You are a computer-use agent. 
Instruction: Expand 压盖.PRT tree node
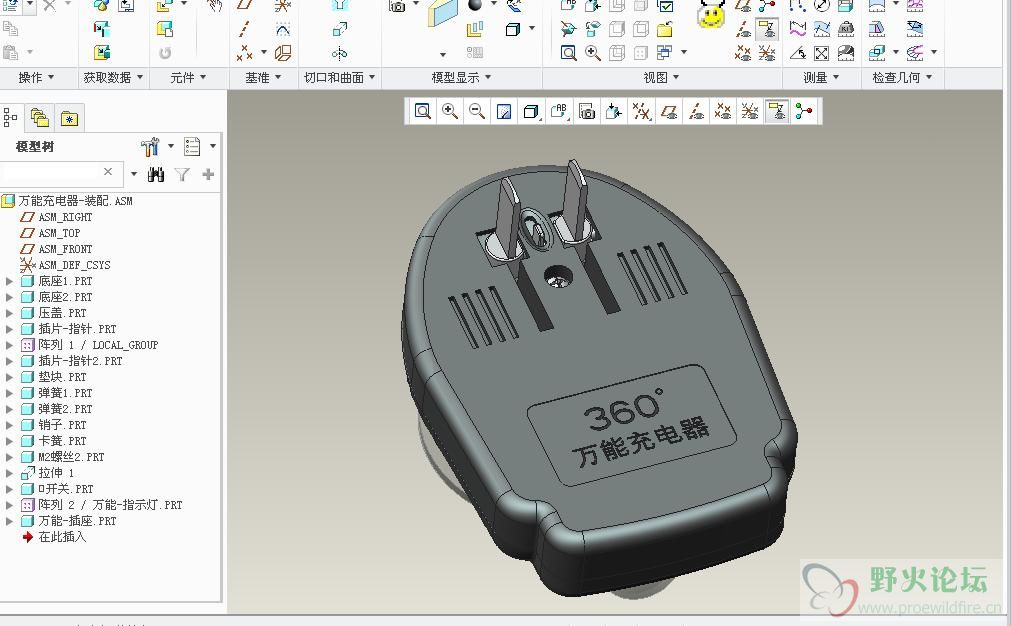[9, 313]
